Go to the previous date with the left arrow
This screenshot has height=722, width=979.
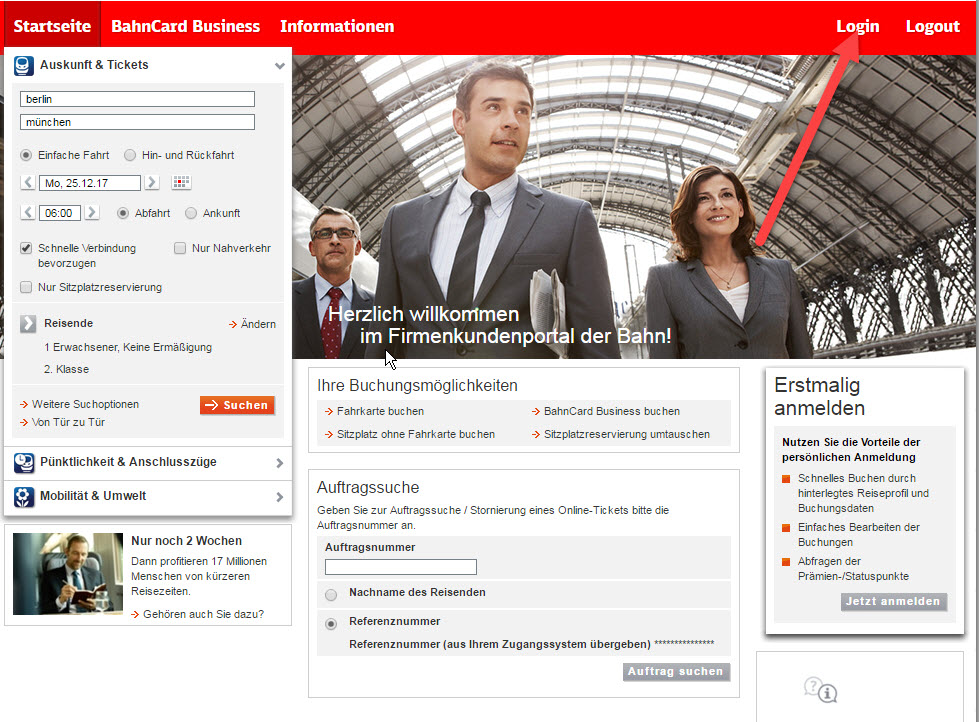pos(27,182)
